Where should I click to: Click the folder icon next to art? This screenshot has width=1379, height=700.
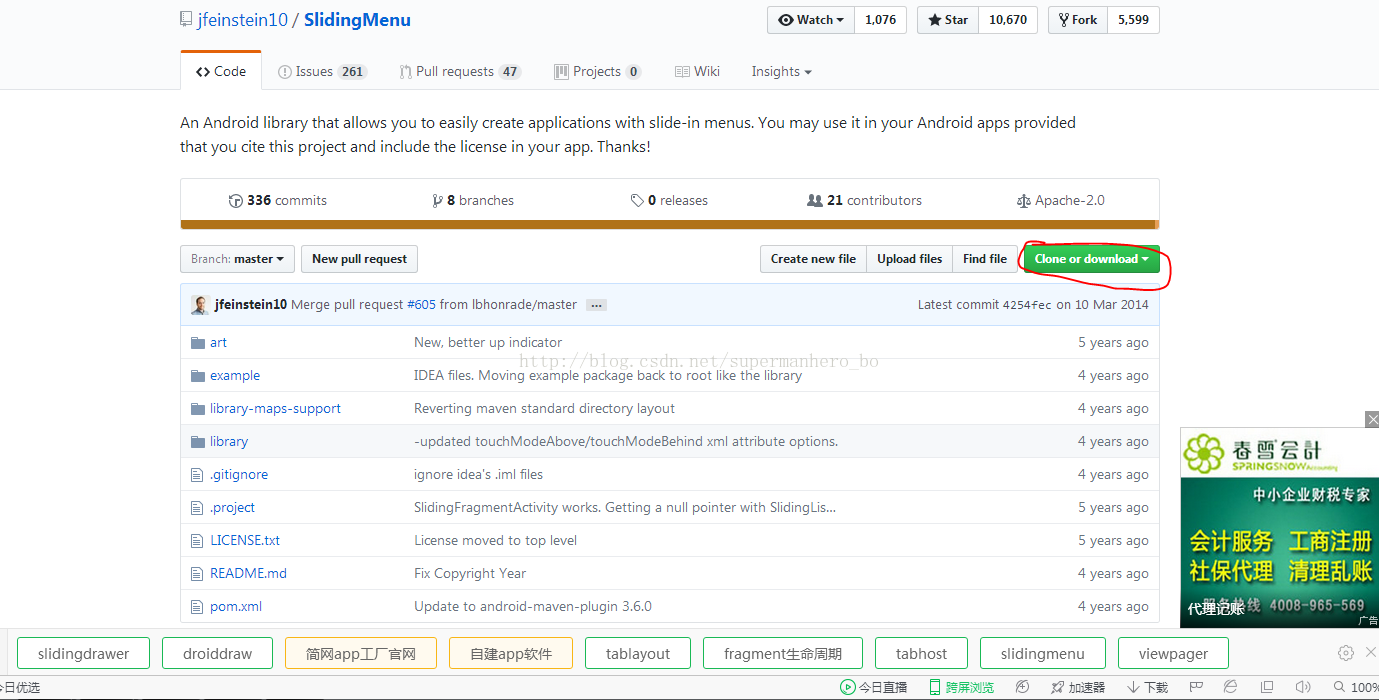(x=197, y=342)
